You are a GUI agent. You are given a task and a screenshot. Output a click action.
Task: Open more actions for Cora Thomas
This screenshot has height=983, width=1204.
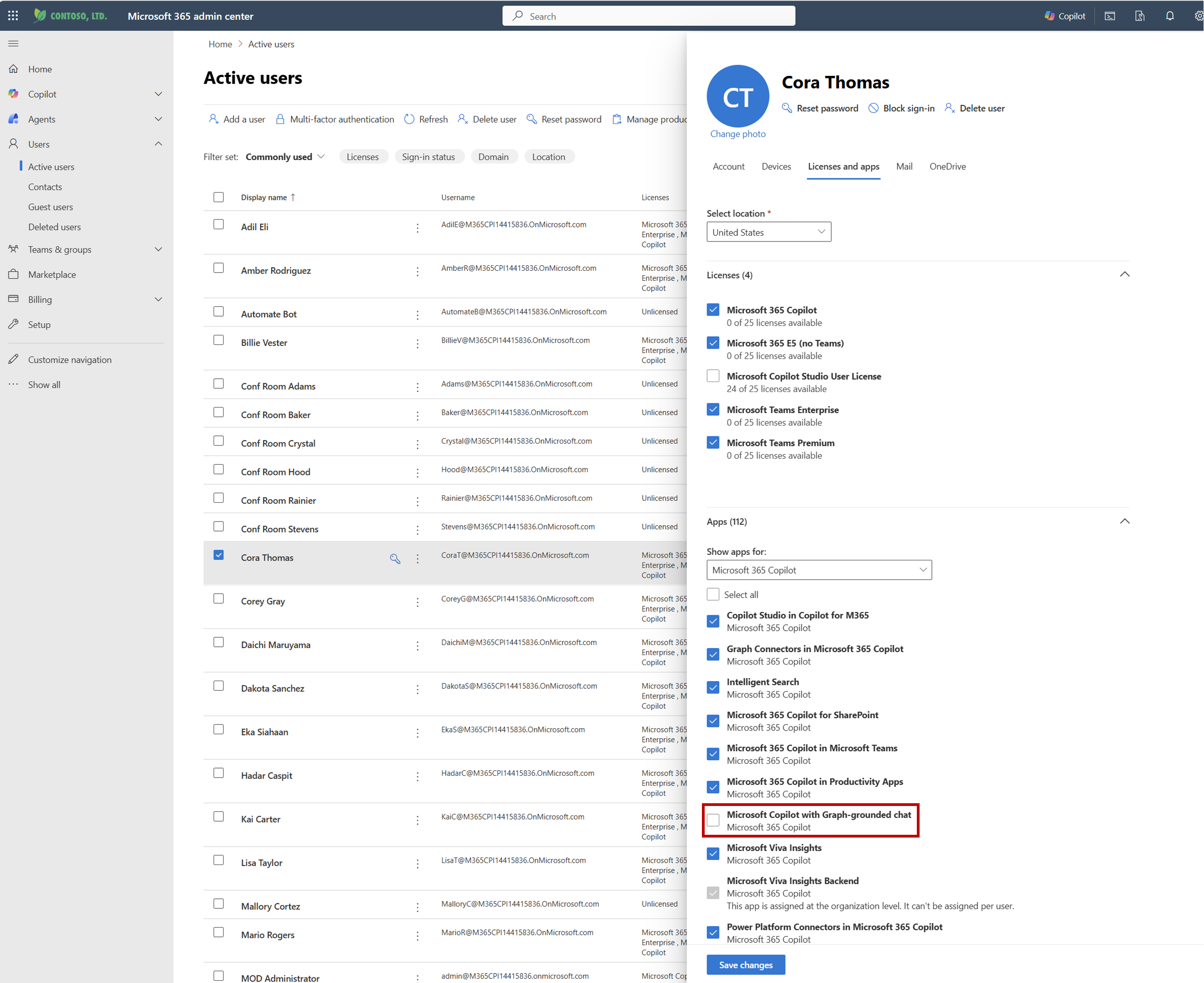tap(418, 559)
